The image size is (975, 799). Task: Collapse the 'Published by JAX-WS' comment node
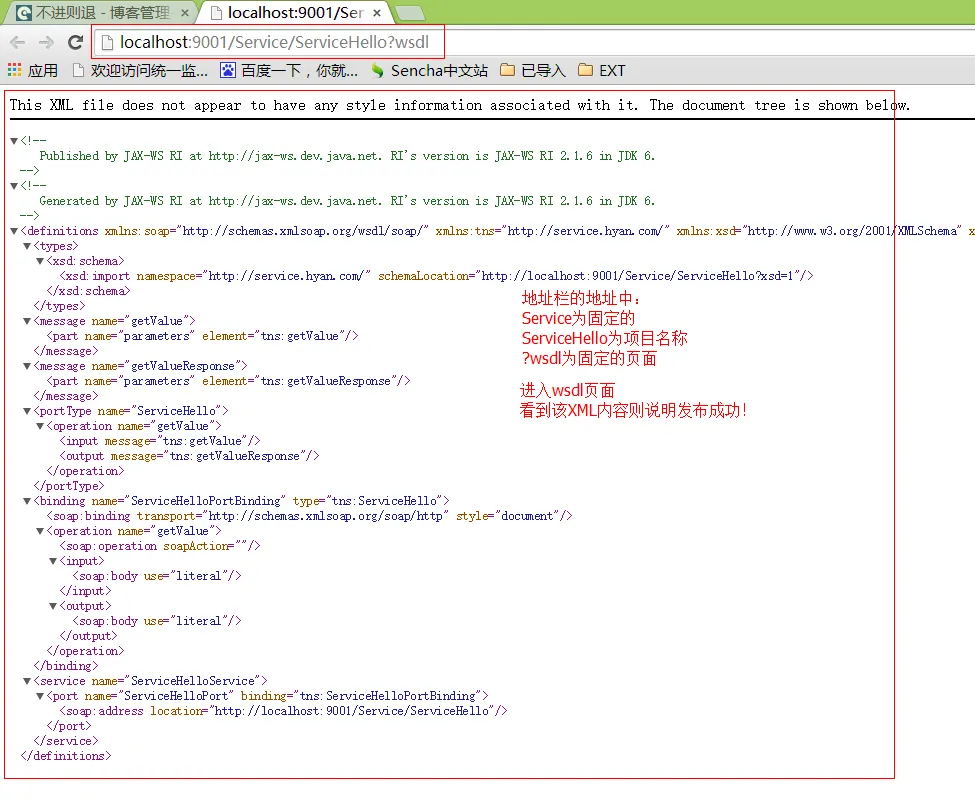[14, 141]
